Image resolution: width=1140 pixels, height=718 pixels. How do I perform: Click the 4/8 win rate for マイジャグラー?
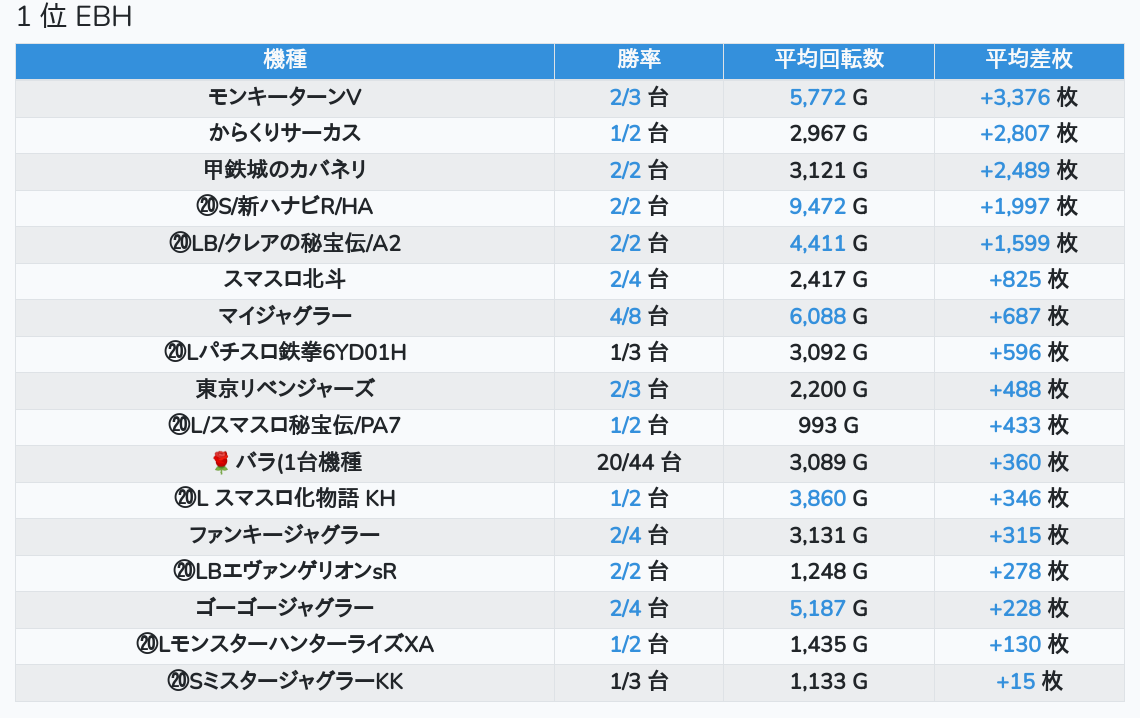point(626,316)
